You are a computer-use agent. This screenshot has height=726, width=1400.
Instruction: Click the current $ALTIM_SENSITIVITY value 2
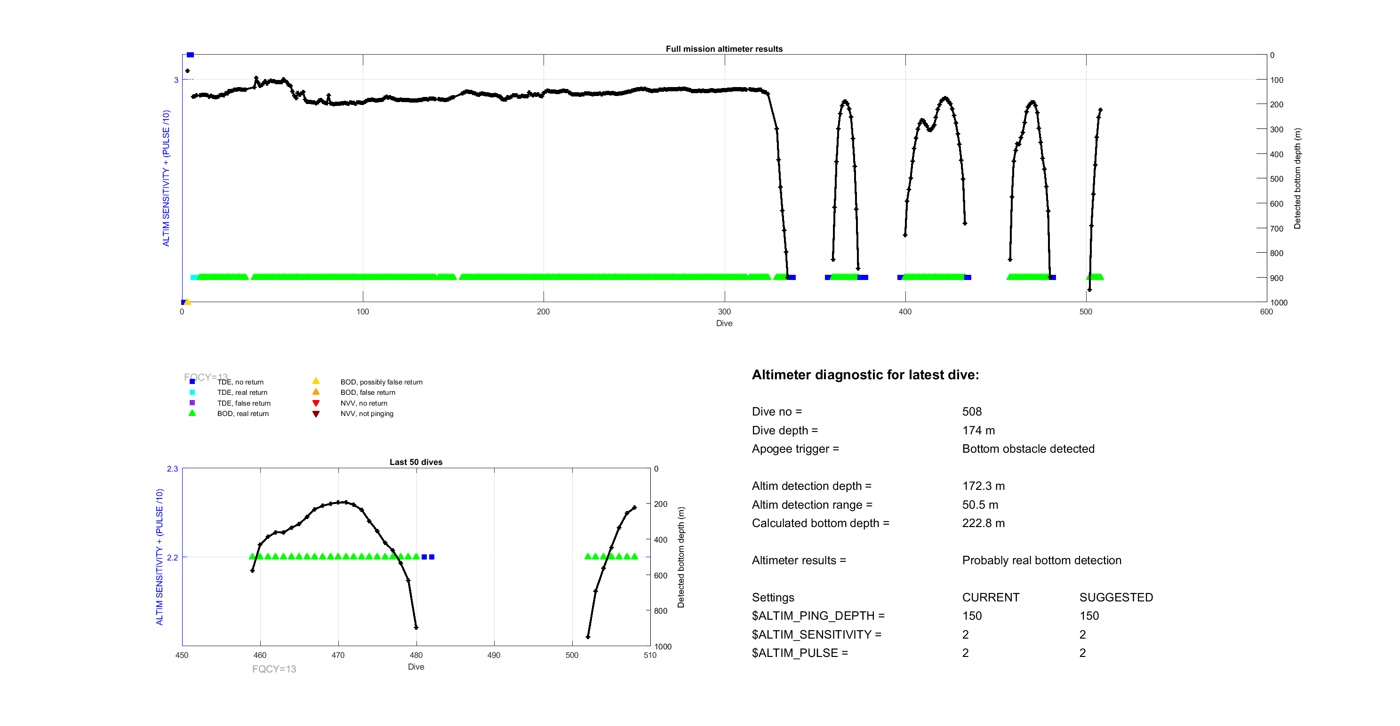coord(966,635)
